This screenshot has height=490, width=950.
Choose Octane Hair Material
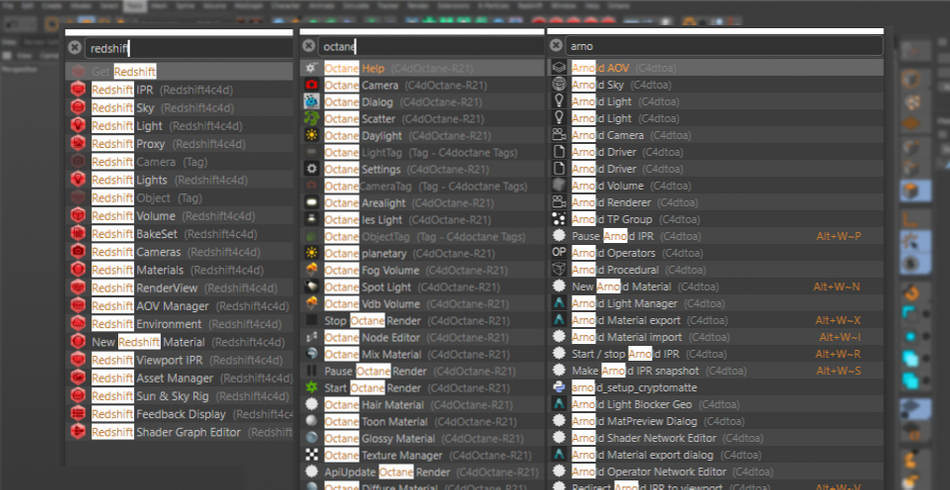point(422,405)
